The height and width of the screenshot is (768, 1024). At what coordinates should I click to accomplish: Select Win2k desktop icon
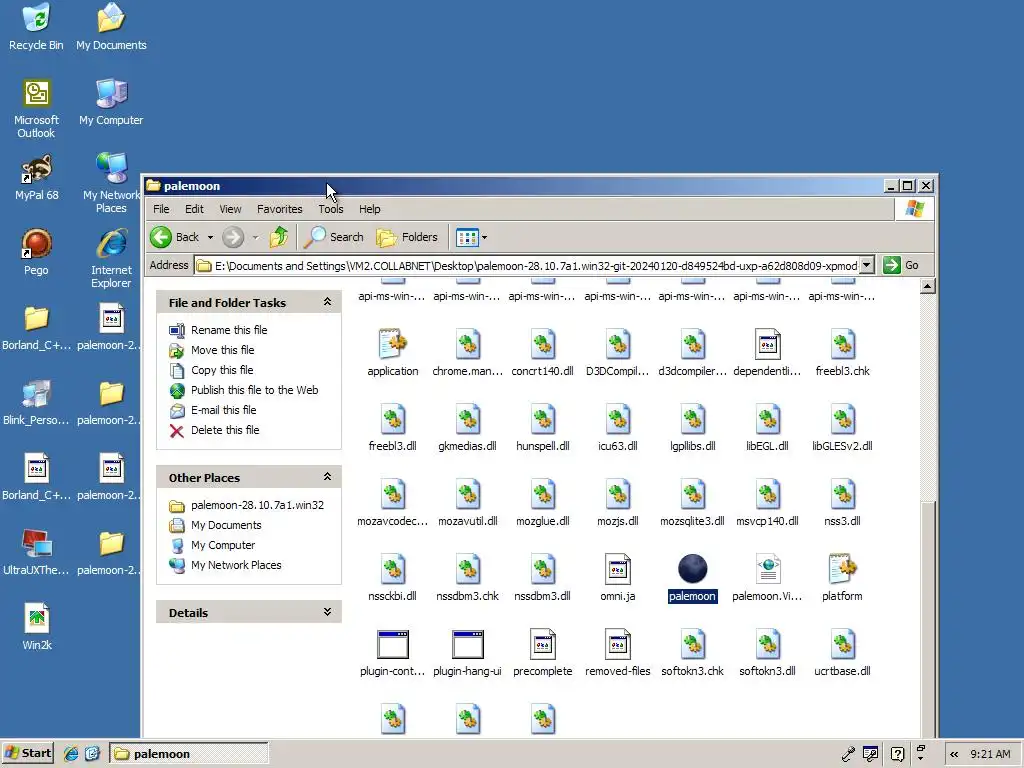(x=37, y=627)
